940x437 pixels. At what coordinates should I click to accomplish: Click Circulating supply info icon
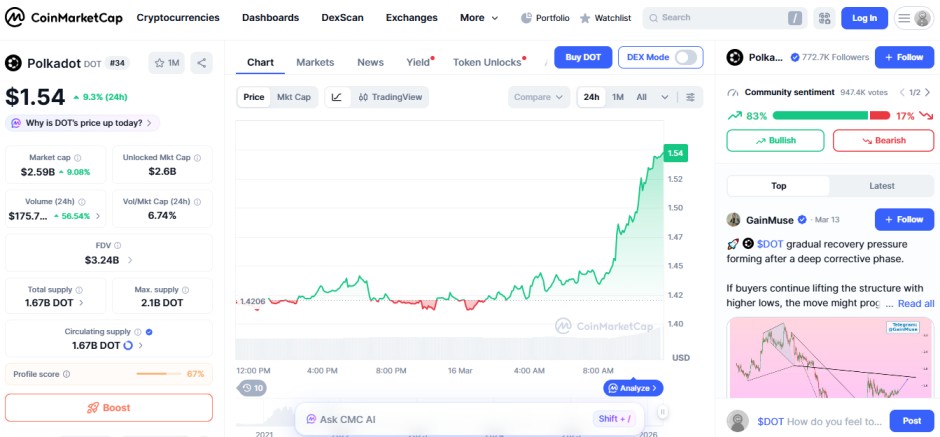(137, 332)
